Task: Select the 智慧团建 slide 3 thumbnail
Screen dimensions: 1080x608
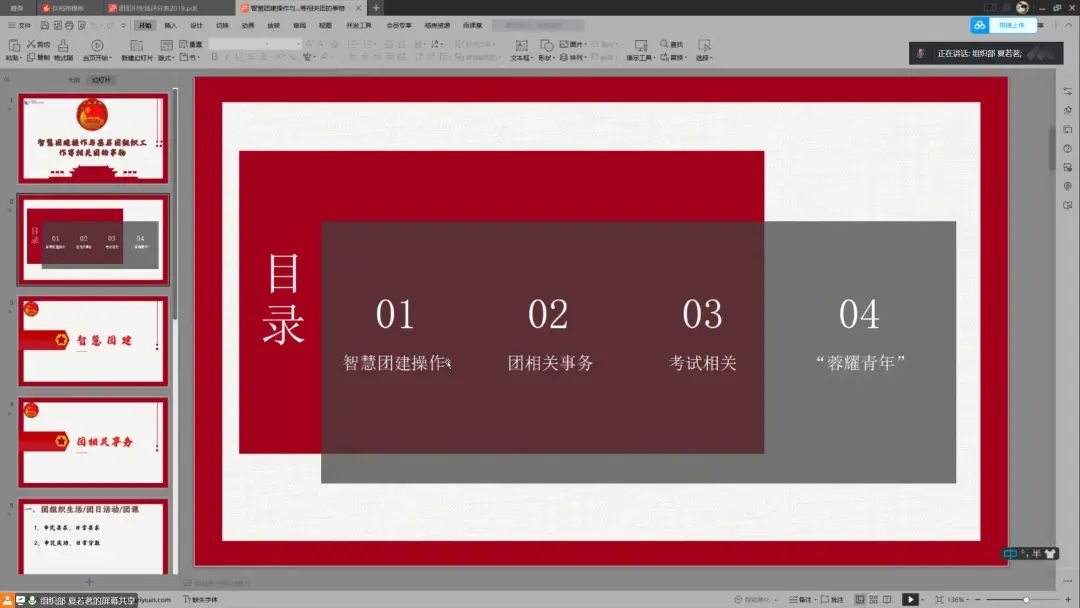Action: click(x=93, y=341)
